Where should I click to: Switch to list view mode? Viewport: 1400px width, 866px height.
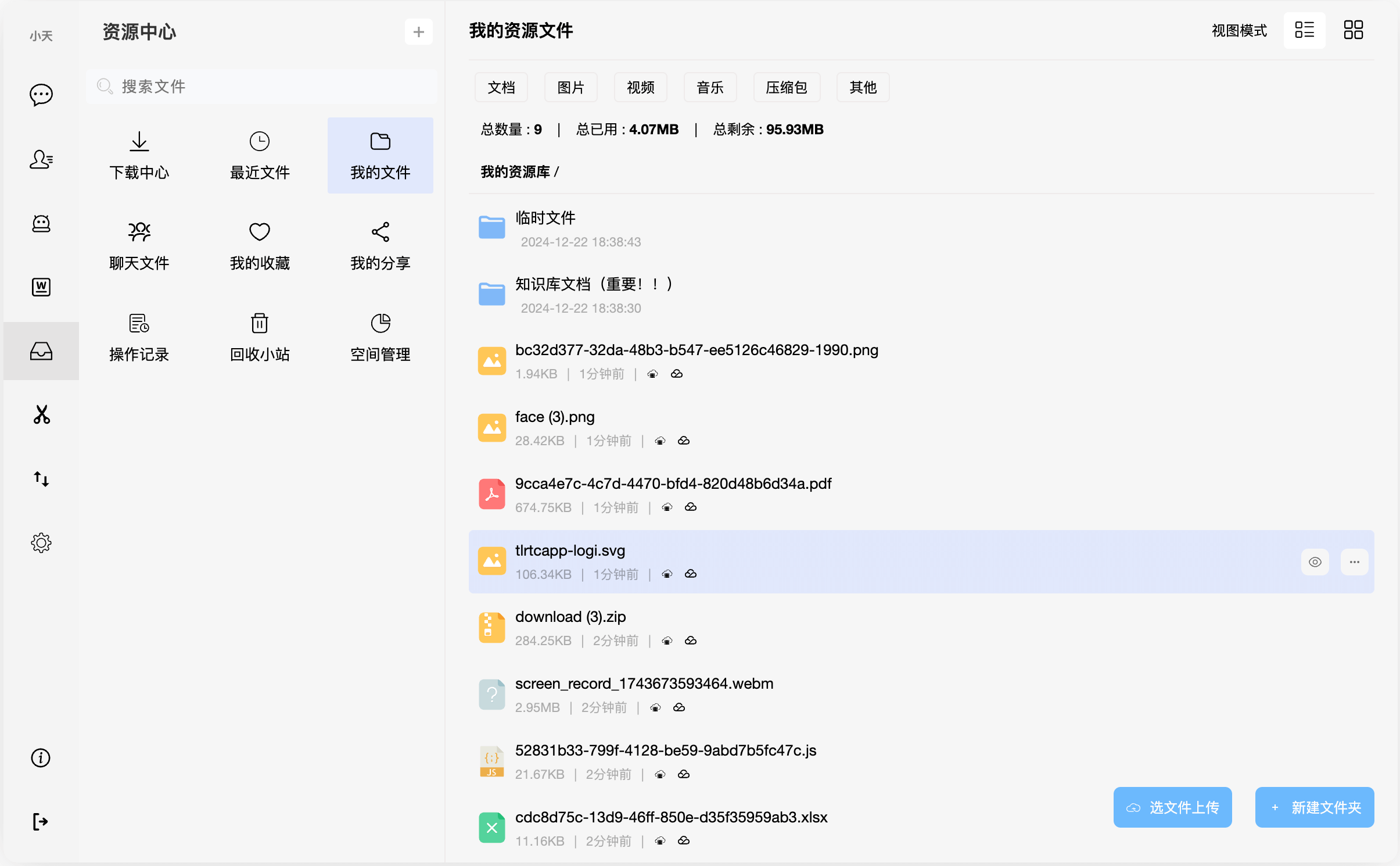point(1304,30)
